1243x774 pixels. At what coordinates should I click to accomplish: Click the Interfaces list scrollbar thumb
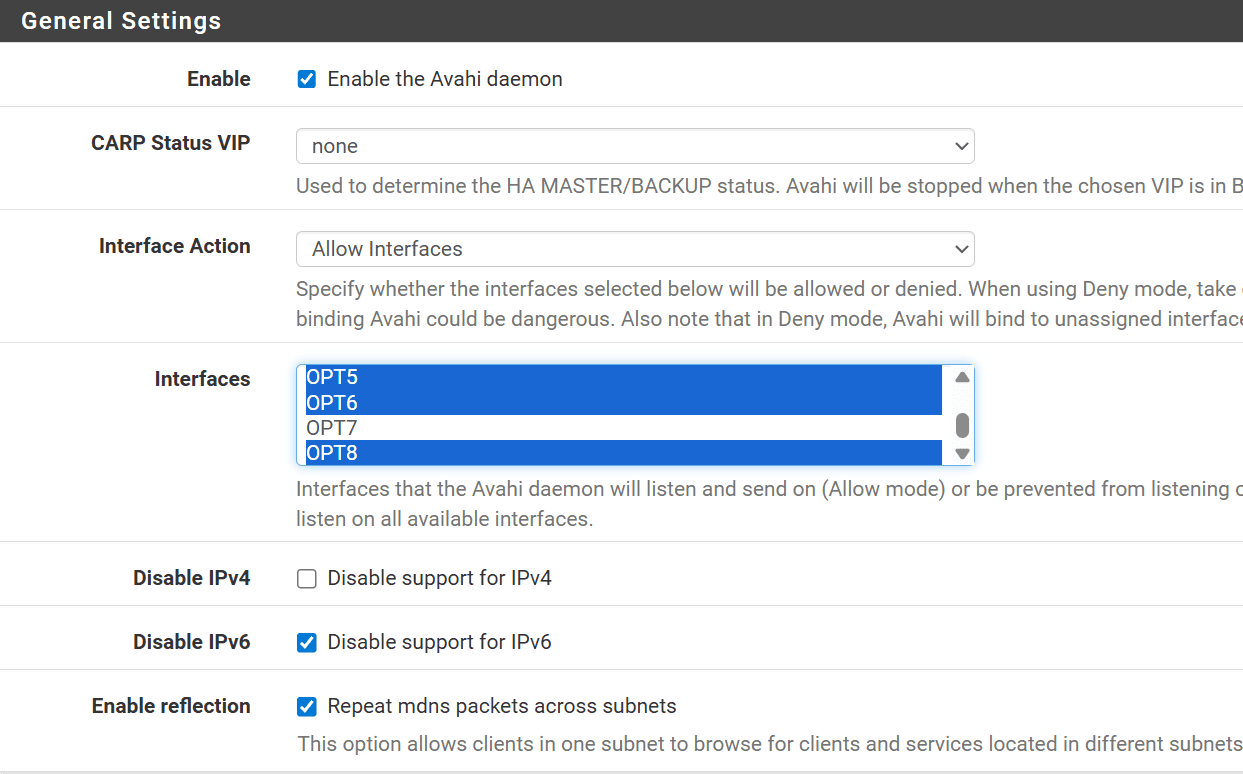pyautogui.click(x=962, y=426)
